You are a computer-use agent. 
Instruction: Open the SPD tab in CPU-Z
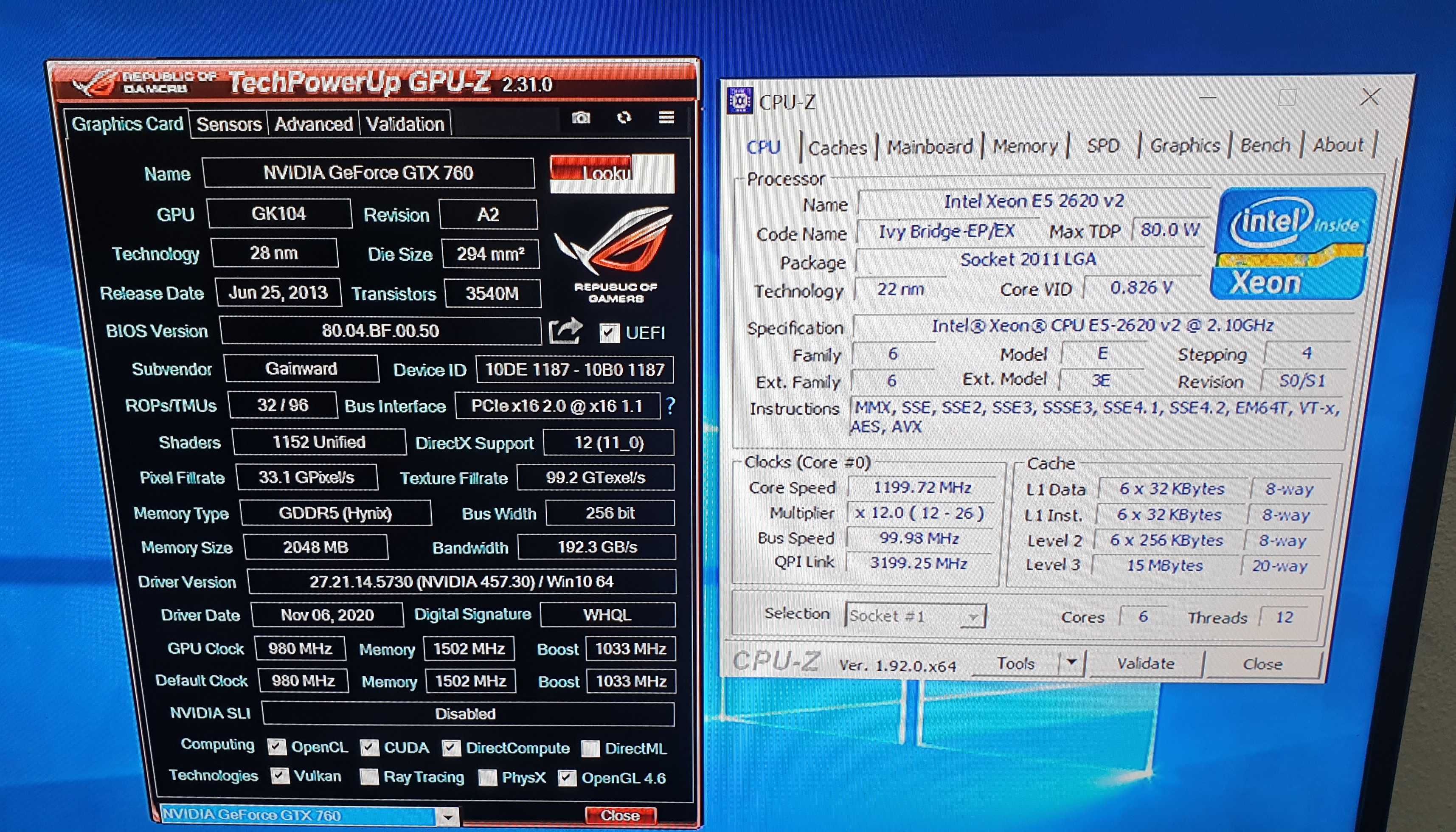1103,146
